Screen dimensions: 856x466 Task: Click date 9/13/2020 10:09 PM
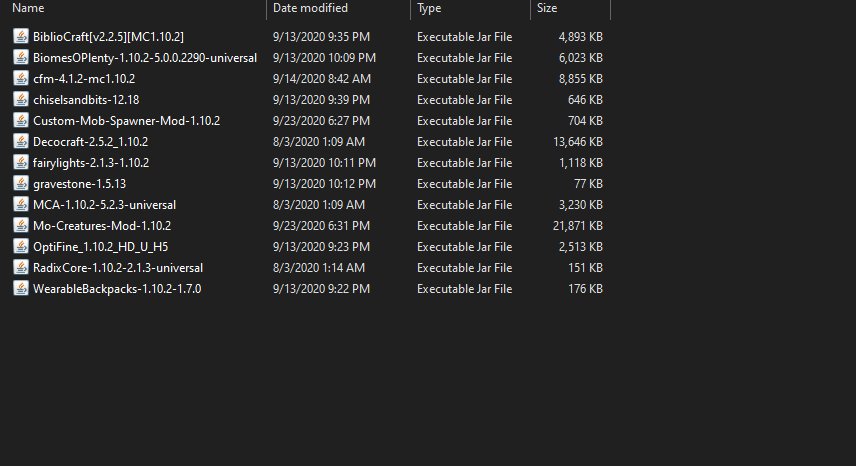324,58
